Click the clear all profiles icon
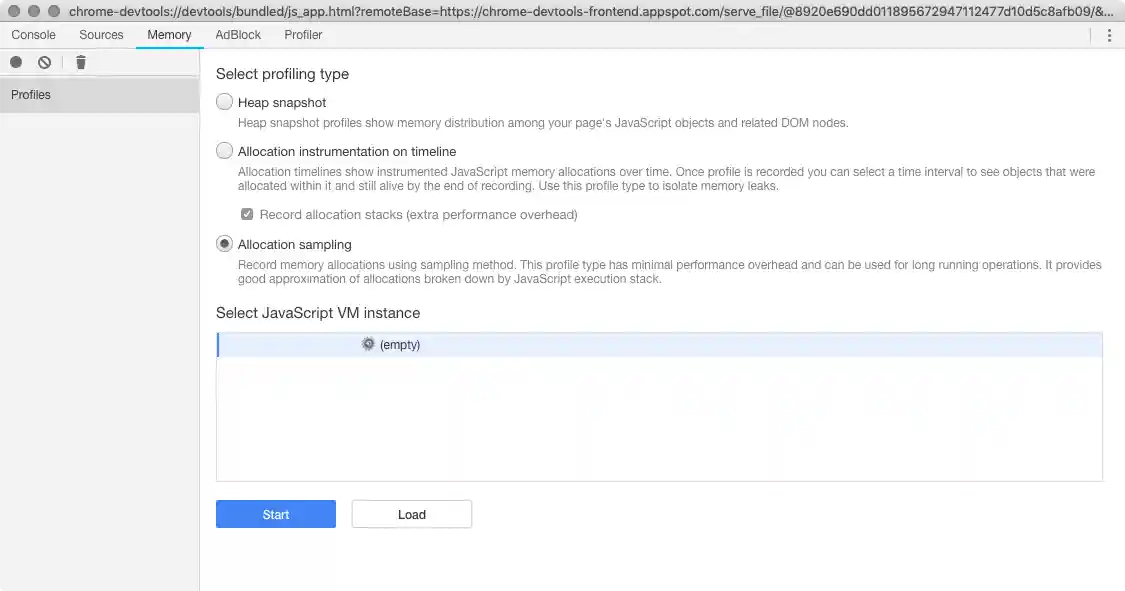 (x=44, y=62)
